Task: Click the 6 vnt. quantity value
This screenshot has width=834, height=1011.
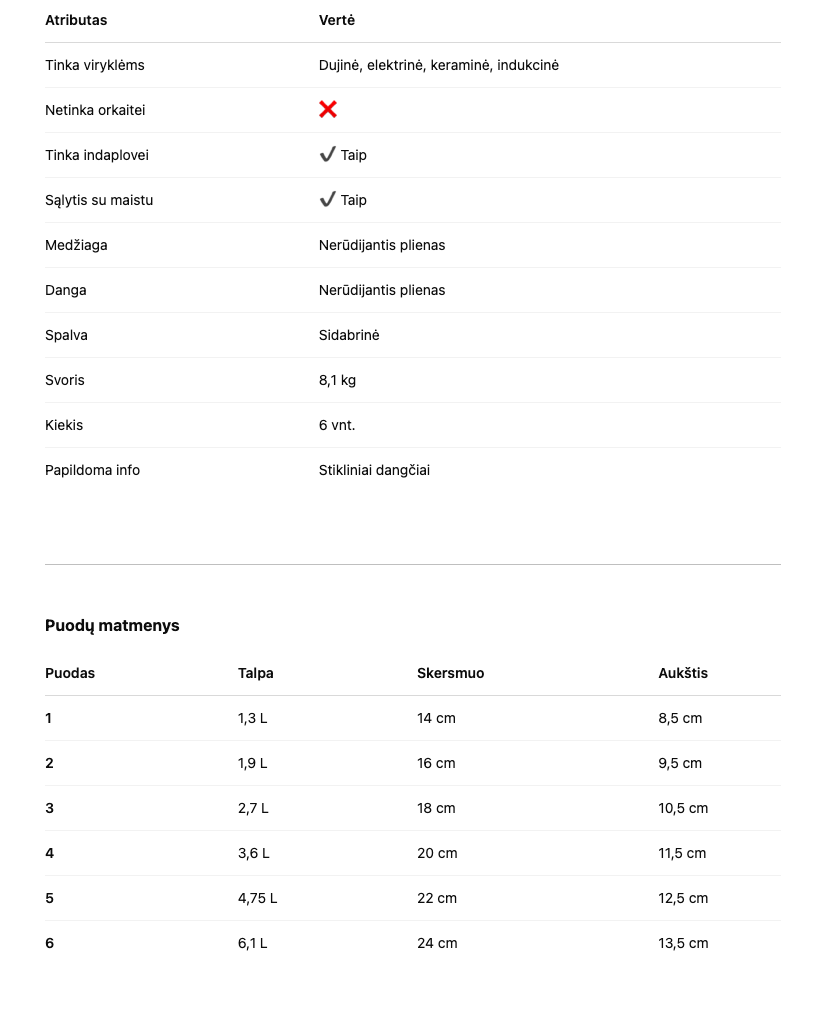Action: tap(337, 425)
